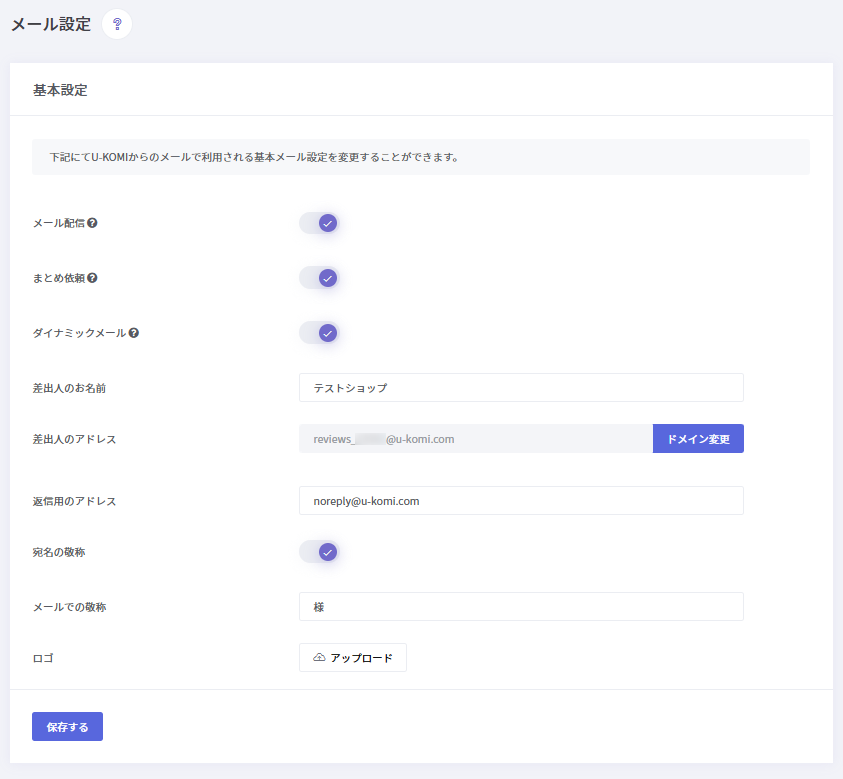
Task: Click the 差出人のお名前 field containing テストショップ
Action: (x=520, y=388)
